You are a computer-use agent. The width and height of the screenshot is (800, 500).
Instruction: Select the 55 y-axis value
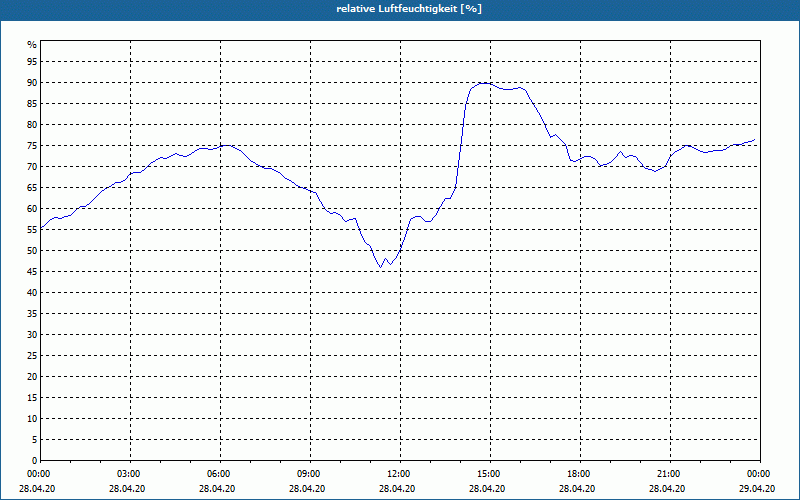pos(32,230)
